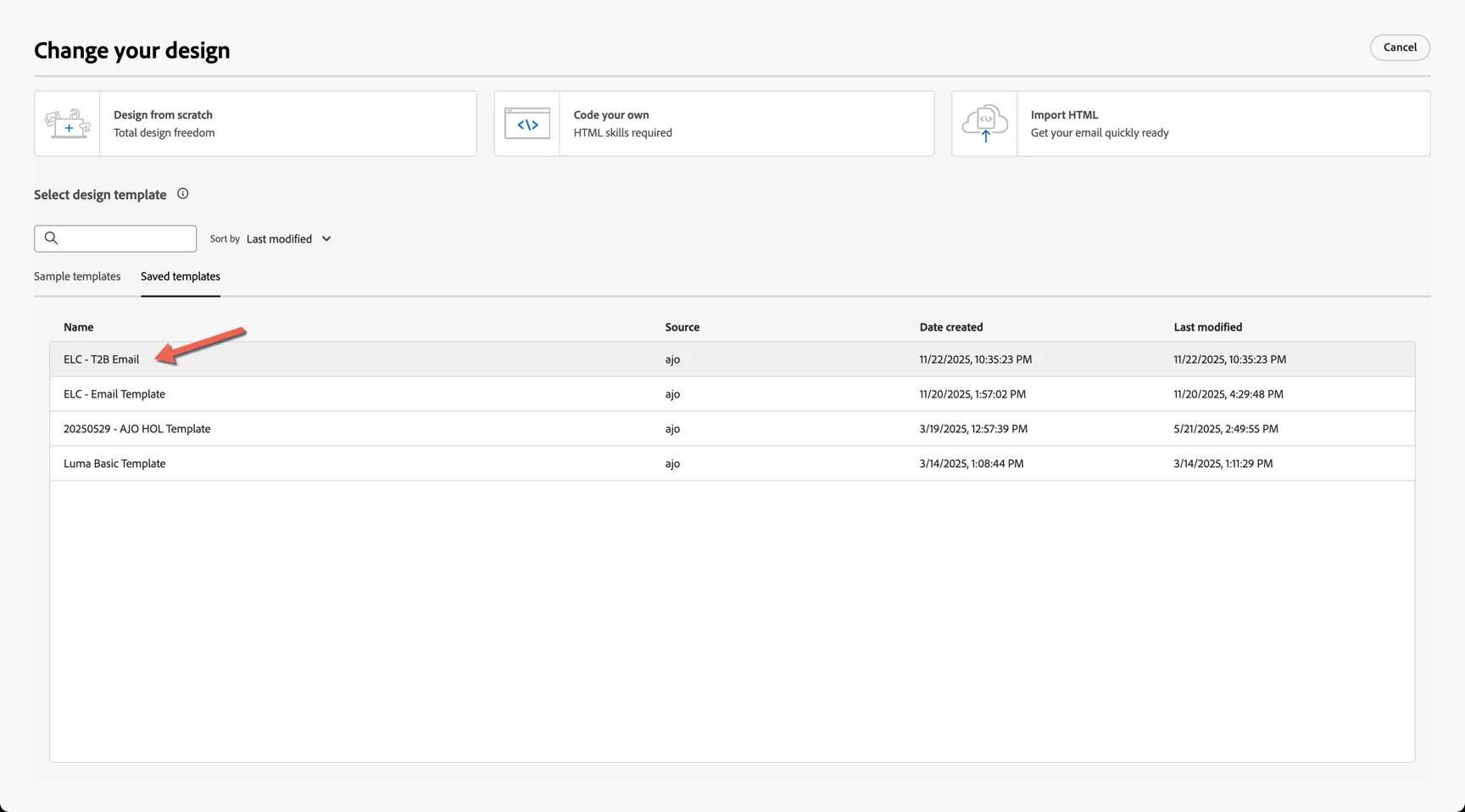Click ajo source in ELC - Email Template row

coord(672,394)
